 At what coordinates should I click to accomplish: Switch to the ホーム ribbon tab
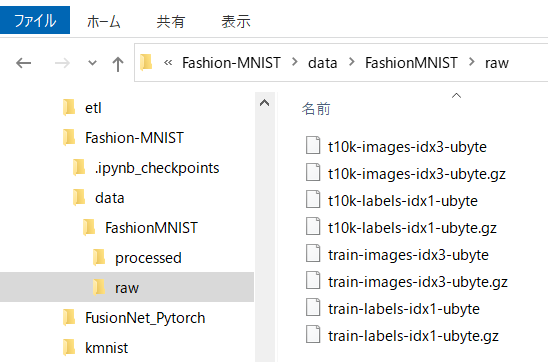coord(103,22)
